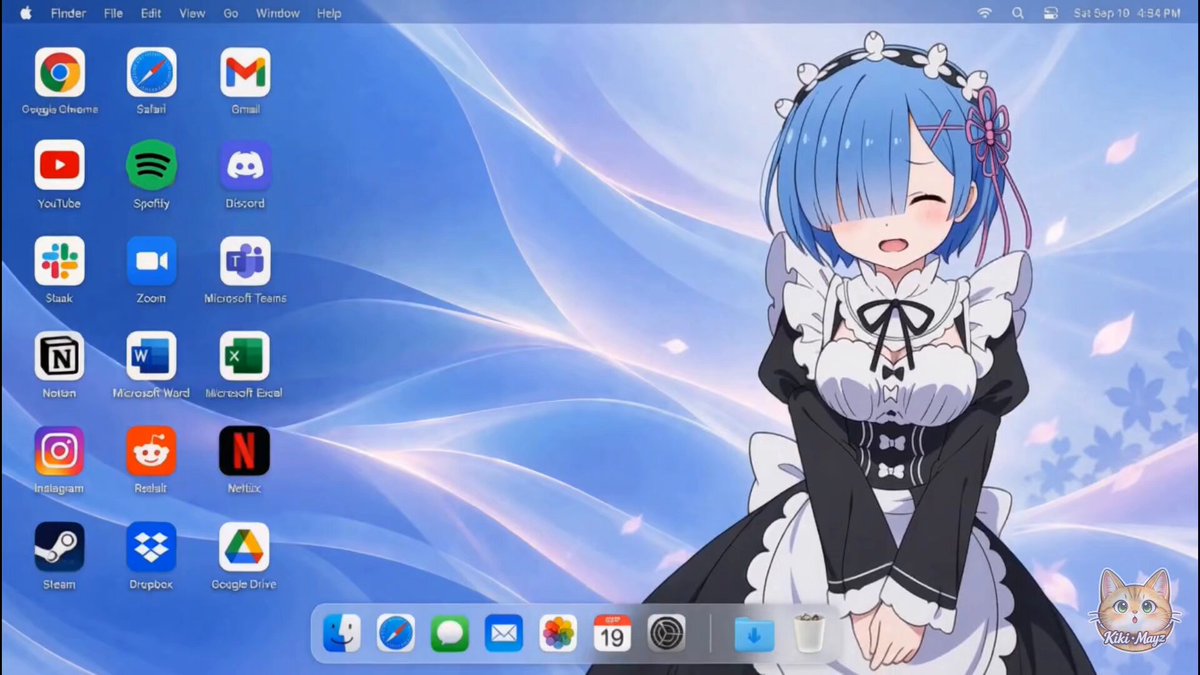The height and width of the screenshot is (675, 1200).
Task: Select the Slack desktop icon
Action: click(59, 261)
